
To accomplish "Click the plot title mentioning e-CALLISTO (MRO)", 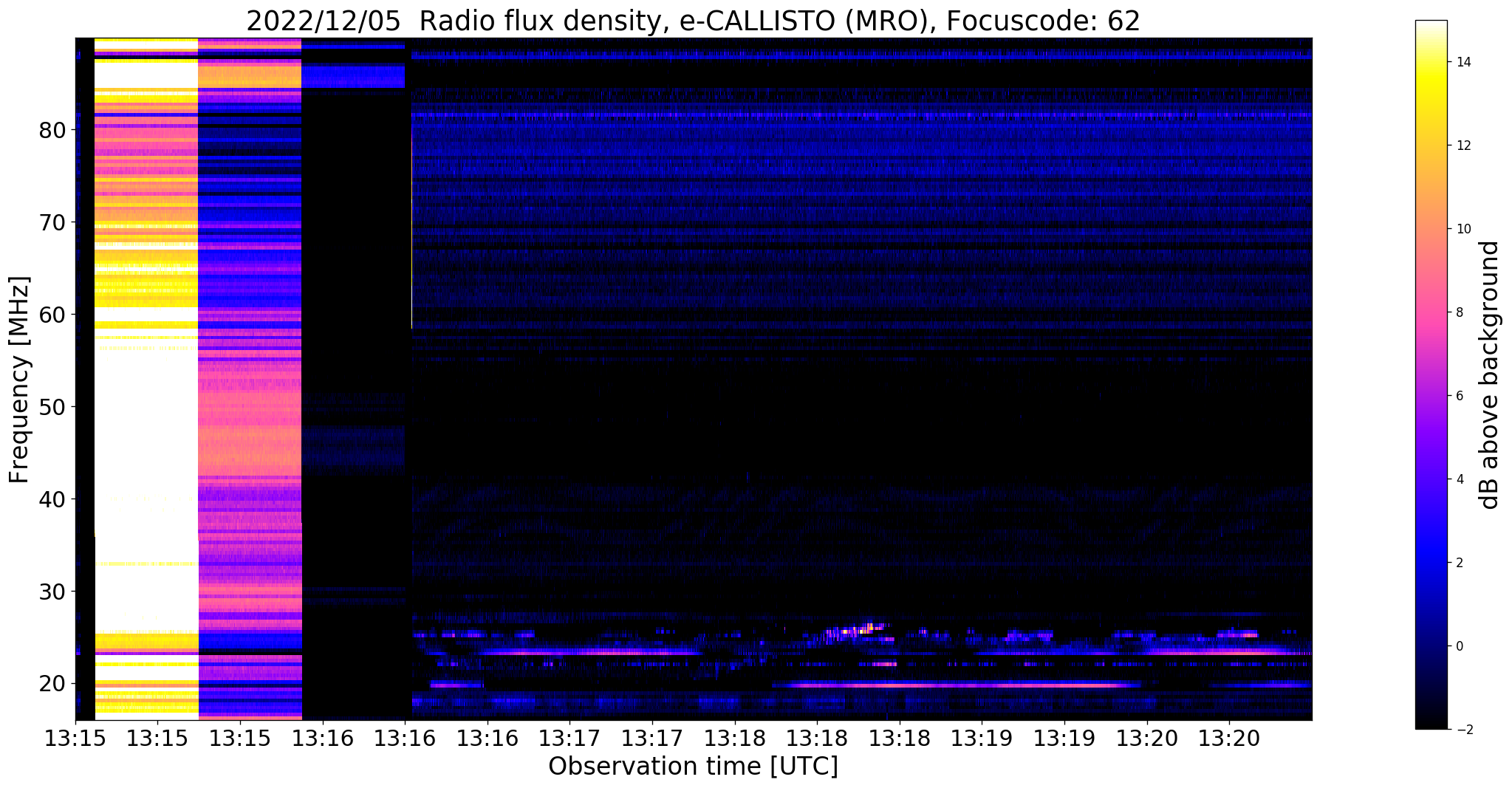I will [x=693, y=21].
